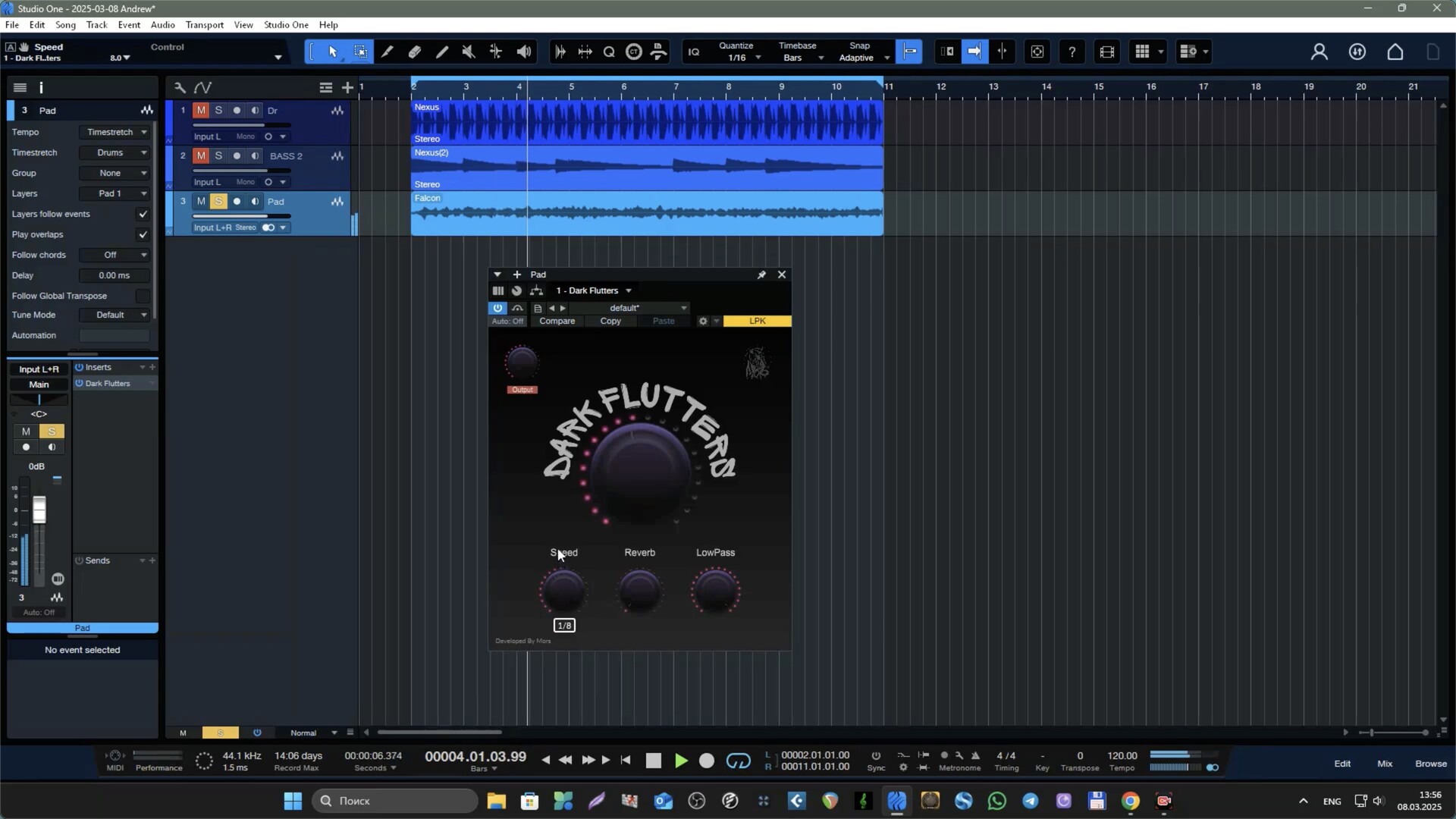
Task: Click the LowPass knob in Dark Flutters
Action: pyautogui.click(x=716, y=591)
